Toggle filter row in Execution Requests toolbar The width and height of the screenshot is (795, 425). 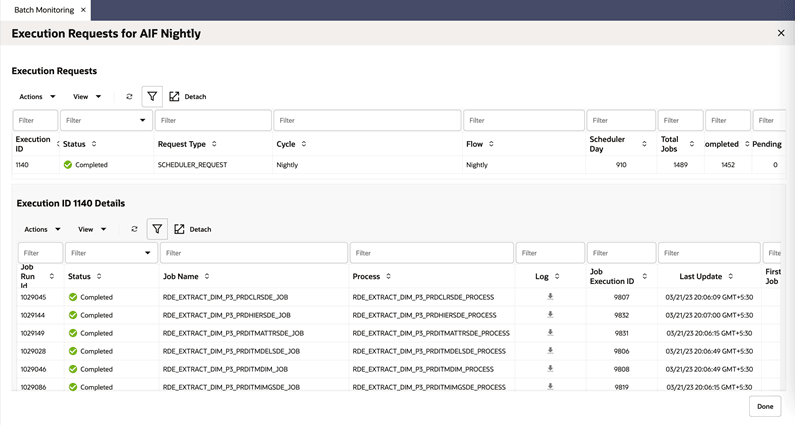[x=152, y=96]
